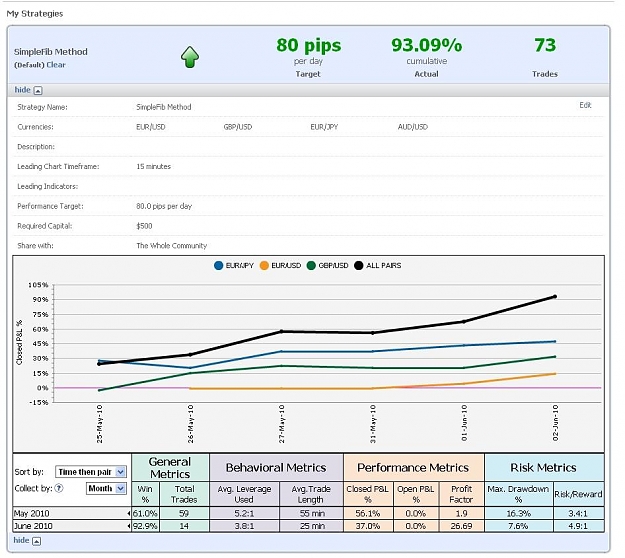Image resolution: width=625 pixels, height=558 pixels.
Task: Click the orange EUR/USD legend swatch
Action: (x=264, y=265)
